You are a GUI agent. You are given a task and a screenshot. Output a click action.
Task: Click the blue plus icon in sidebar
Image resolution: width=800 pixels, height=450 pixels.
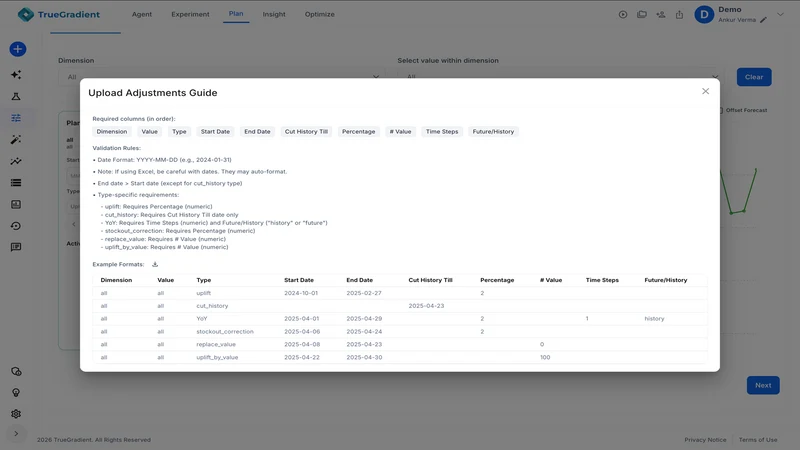pyautogui.click(x=18, y=49)
